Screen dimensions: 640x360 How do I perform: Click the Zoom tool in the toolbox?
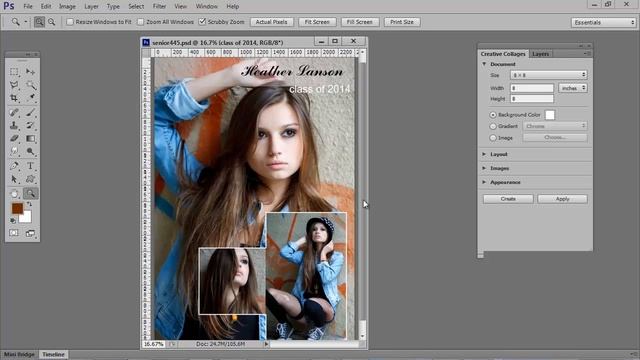click(31, 193)
